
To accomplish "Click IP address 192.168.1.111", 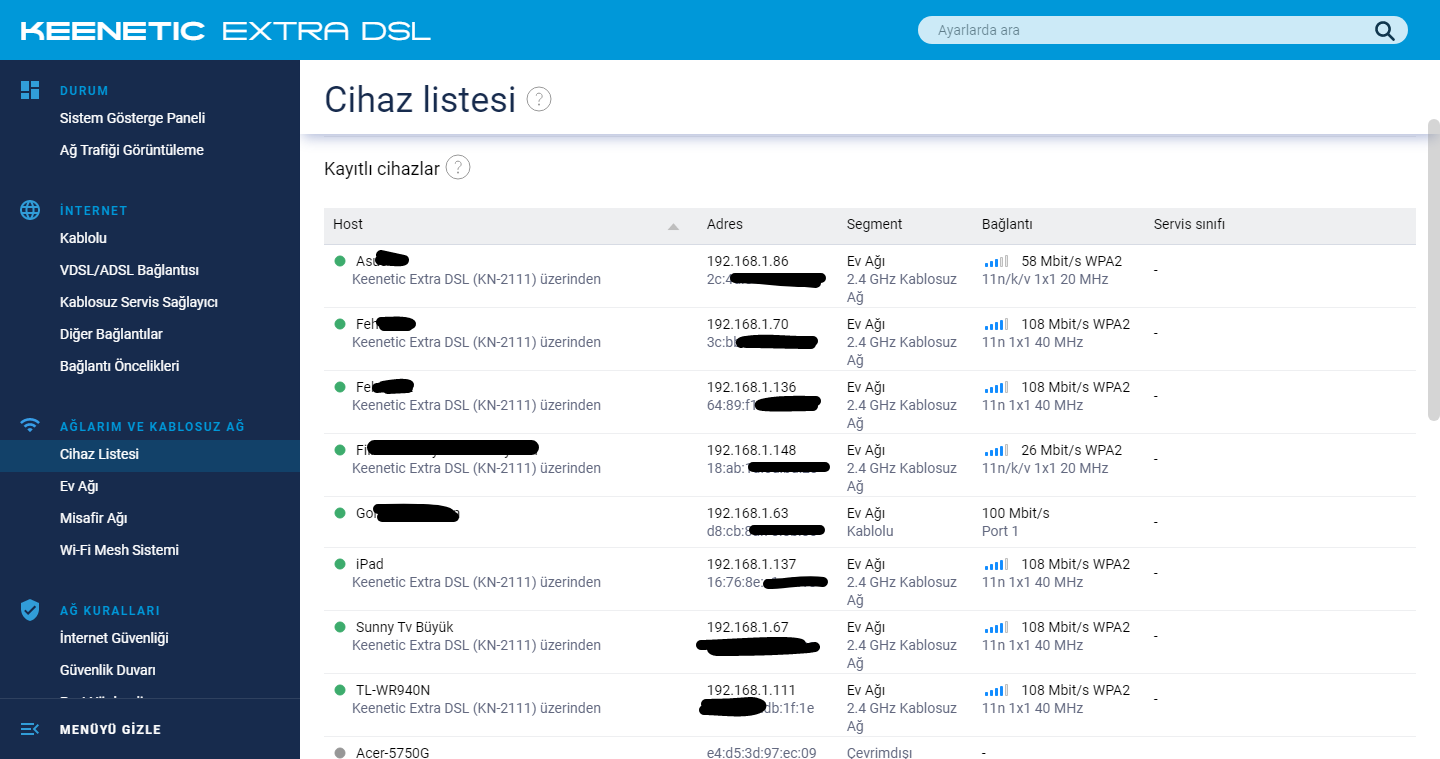I will pos(752,690).
